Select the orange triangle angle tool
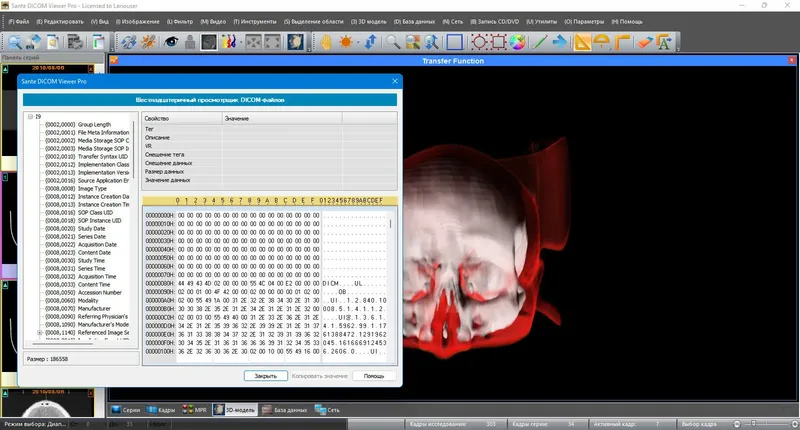The height and width of the screenshot is (430, 800). 582,42
